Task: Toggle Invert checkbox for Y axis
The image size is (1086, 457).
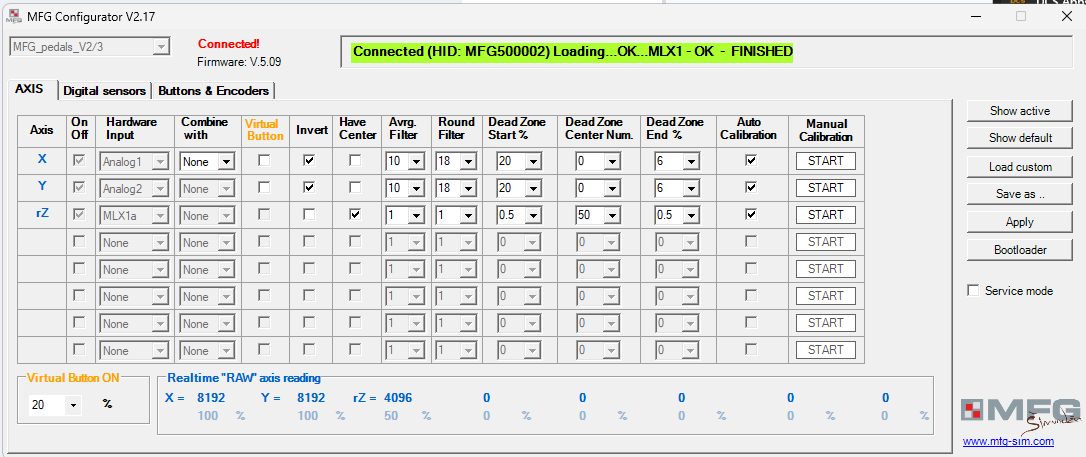Action: (309, 188)
